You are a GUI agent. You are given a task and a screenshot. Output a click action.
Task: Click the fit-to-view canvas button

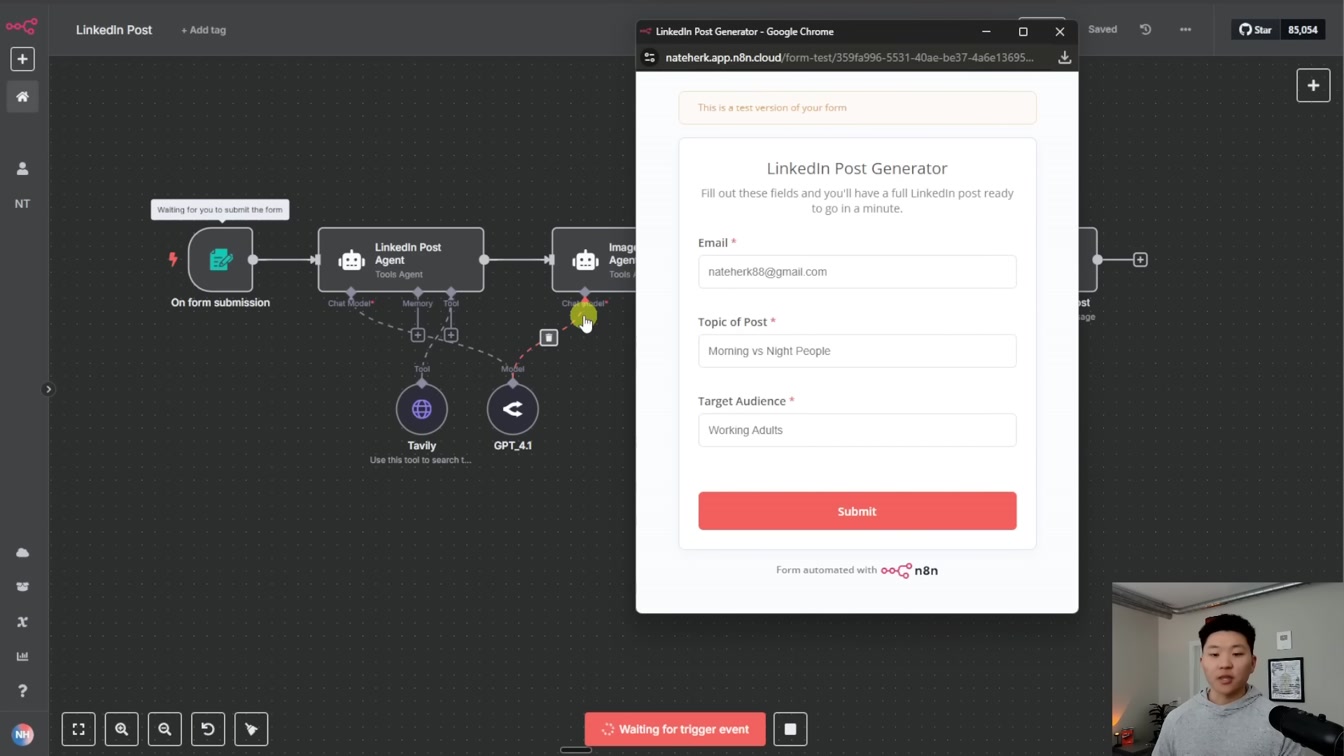click(78, 729)
